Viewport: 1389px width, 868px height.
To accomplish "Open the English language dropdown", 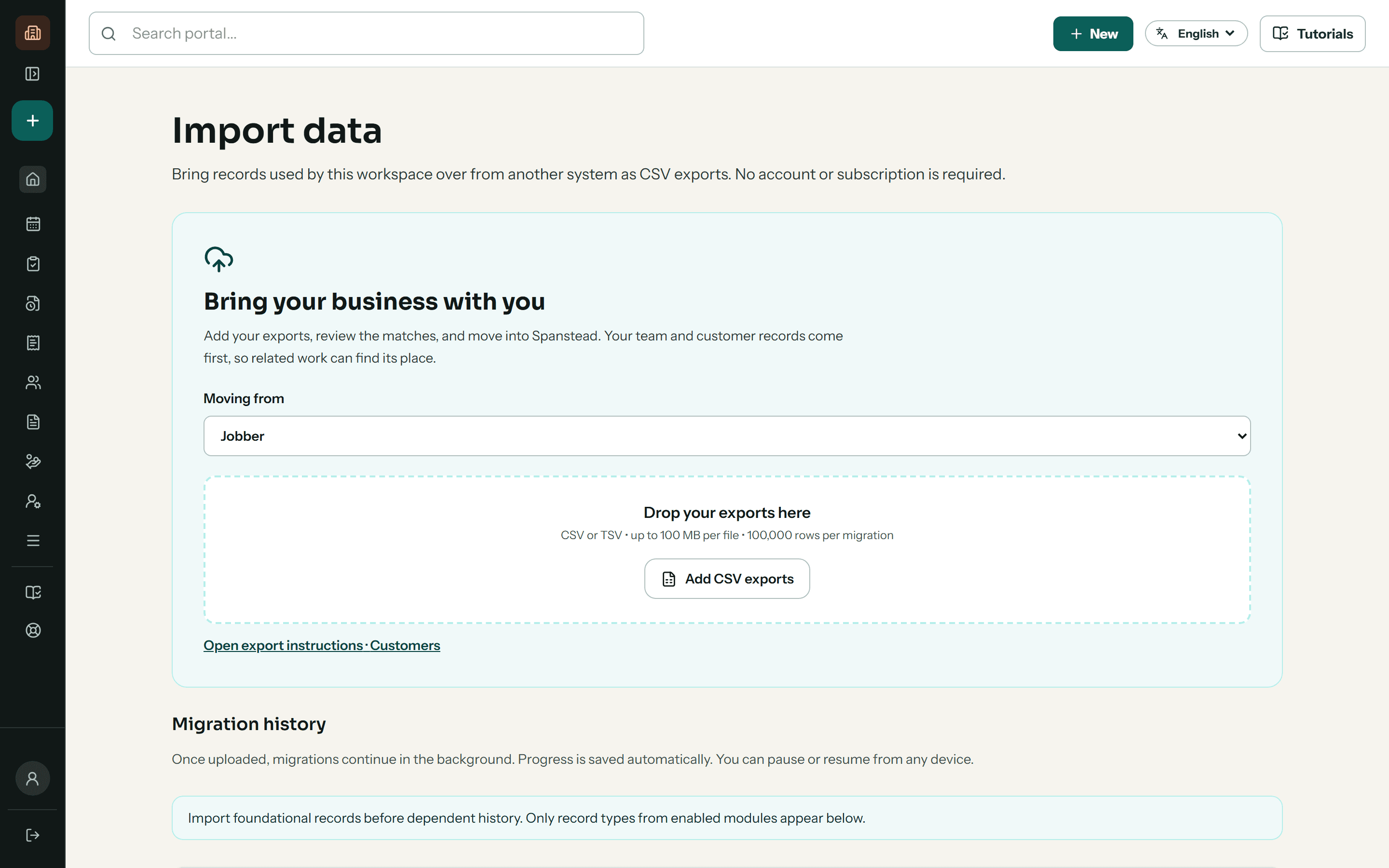I will (1196, 33).
